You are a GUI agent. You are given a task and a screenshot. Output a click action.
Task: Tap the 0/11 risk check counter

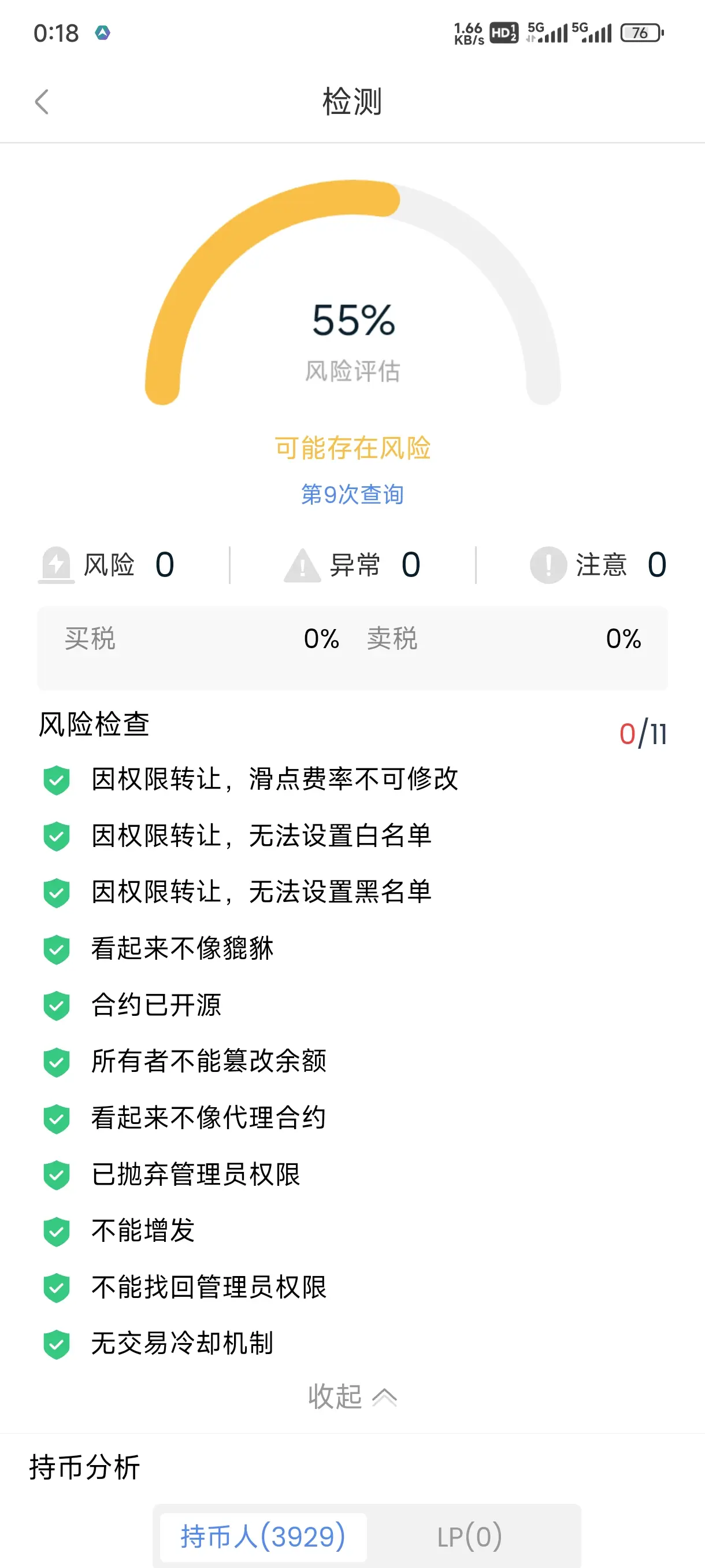click(643, 734)
